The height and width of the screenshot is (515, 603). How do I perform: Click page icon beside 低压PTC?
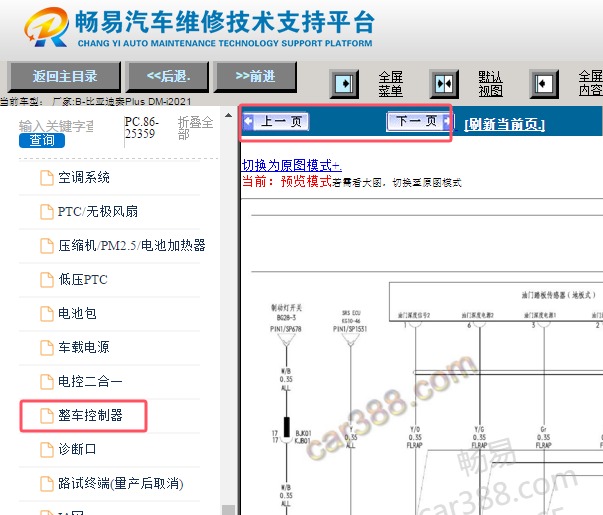pyautogui.click(x=47, y=280)
